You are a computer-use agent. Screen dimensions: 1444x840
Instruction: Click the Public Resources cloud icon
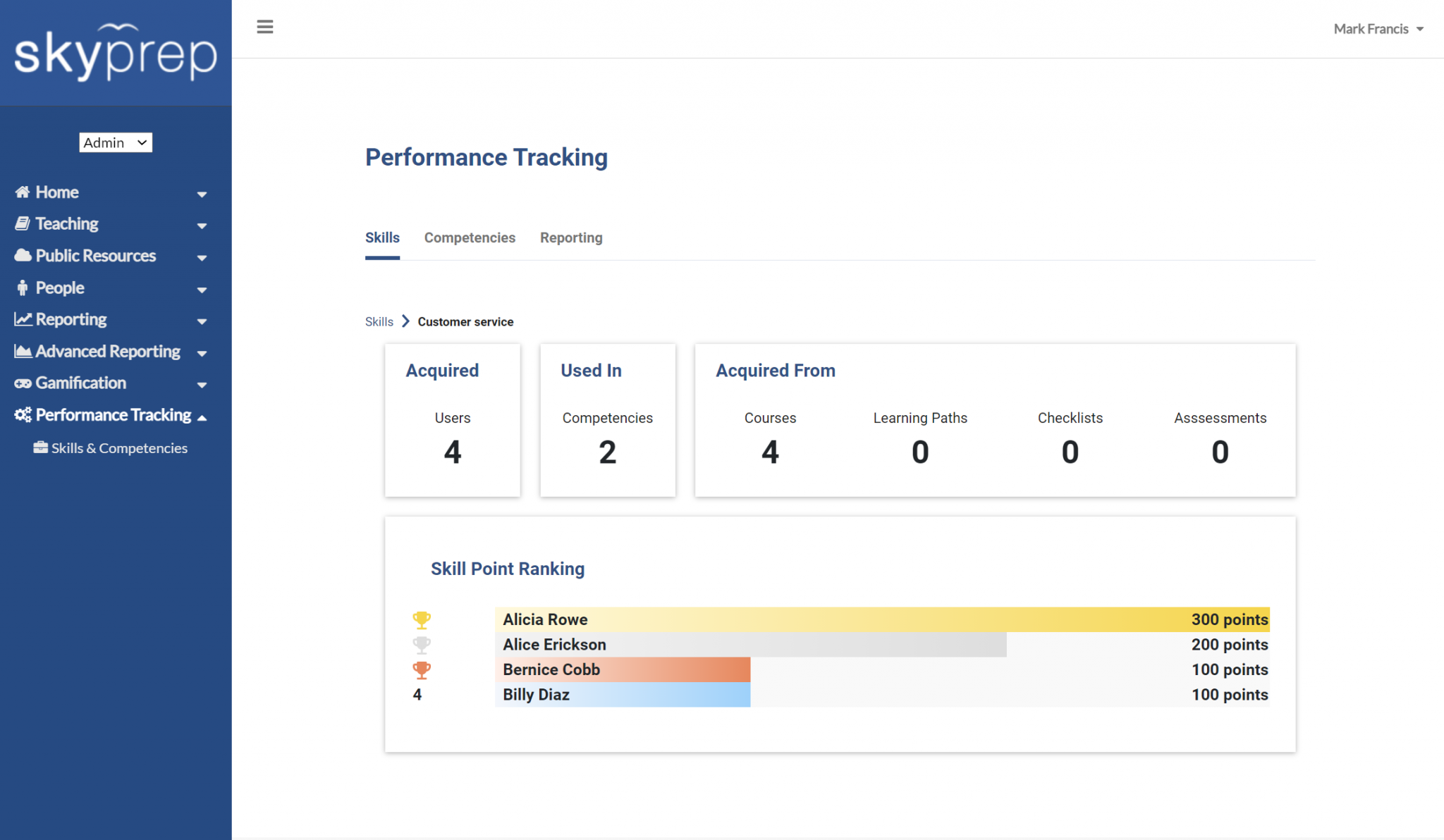click(21, 255)
